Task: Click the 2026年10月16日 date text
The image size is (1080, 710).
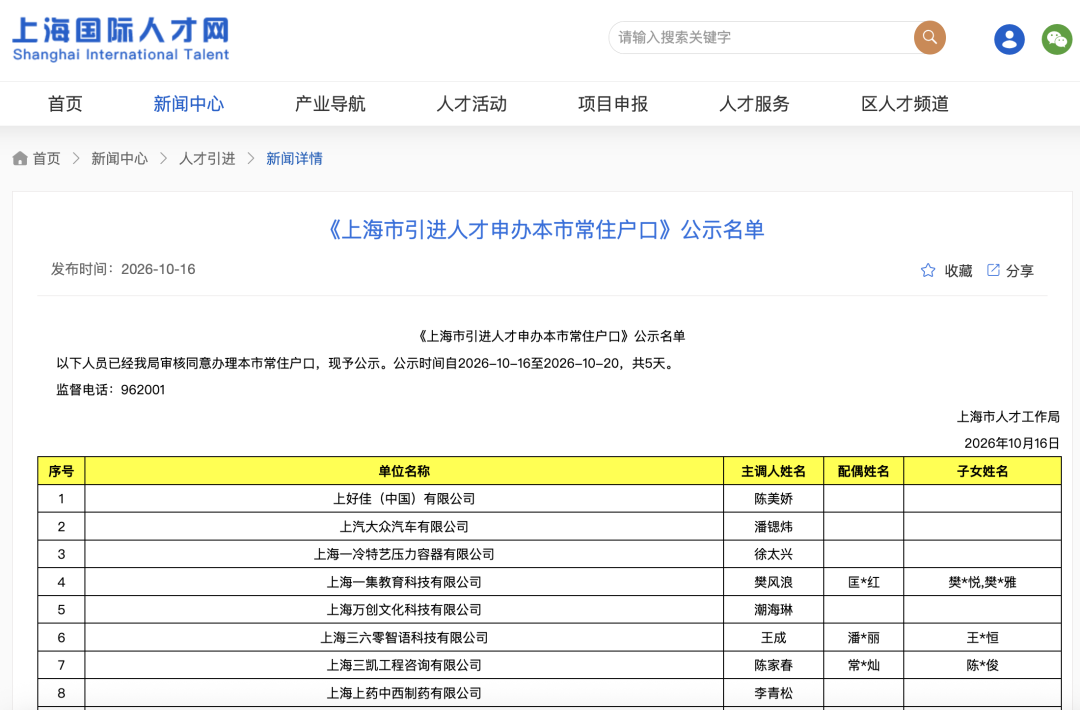Action: click(x=1011, y=443)
